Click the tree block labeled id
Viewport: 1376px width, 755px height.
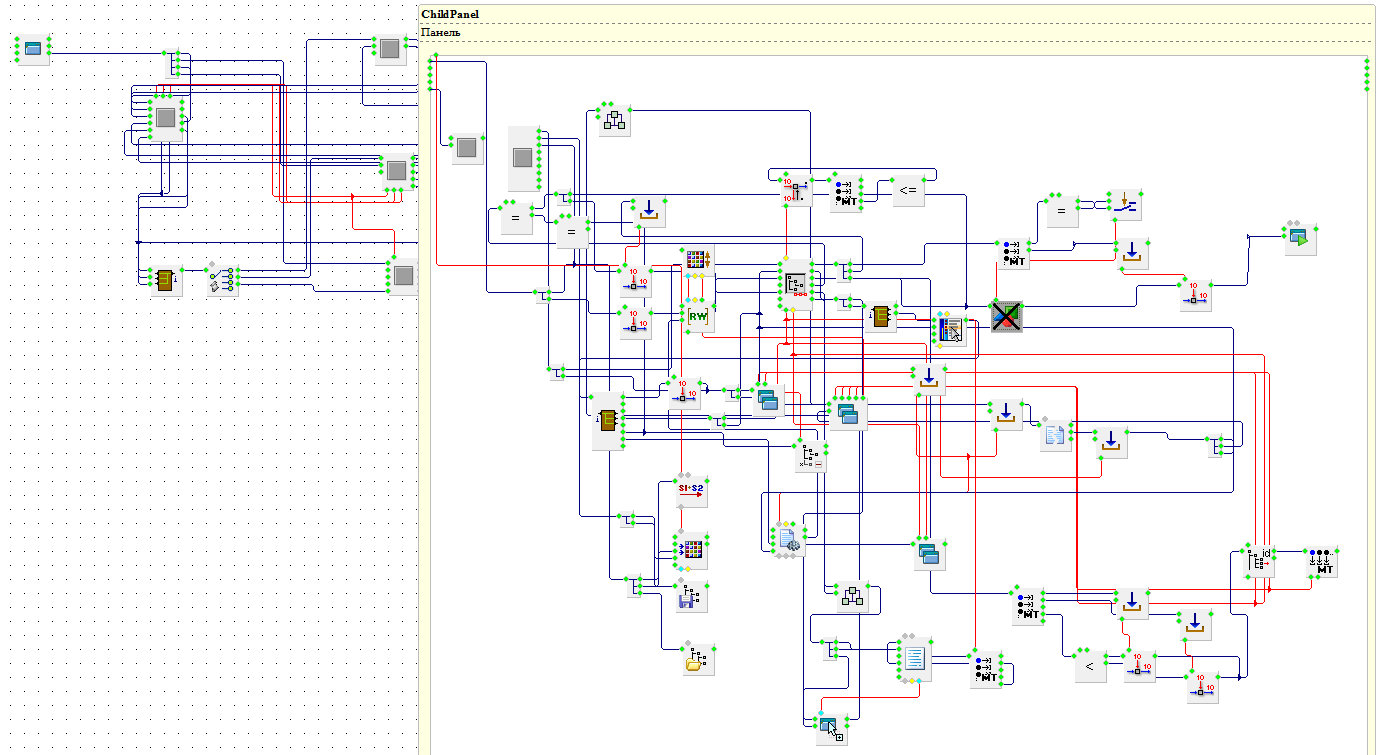1260,562
